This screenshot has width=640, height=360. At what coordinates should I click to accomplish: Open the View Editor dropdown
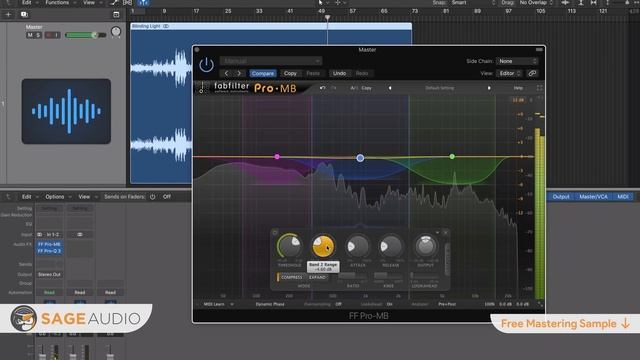(x=510, y=73)
